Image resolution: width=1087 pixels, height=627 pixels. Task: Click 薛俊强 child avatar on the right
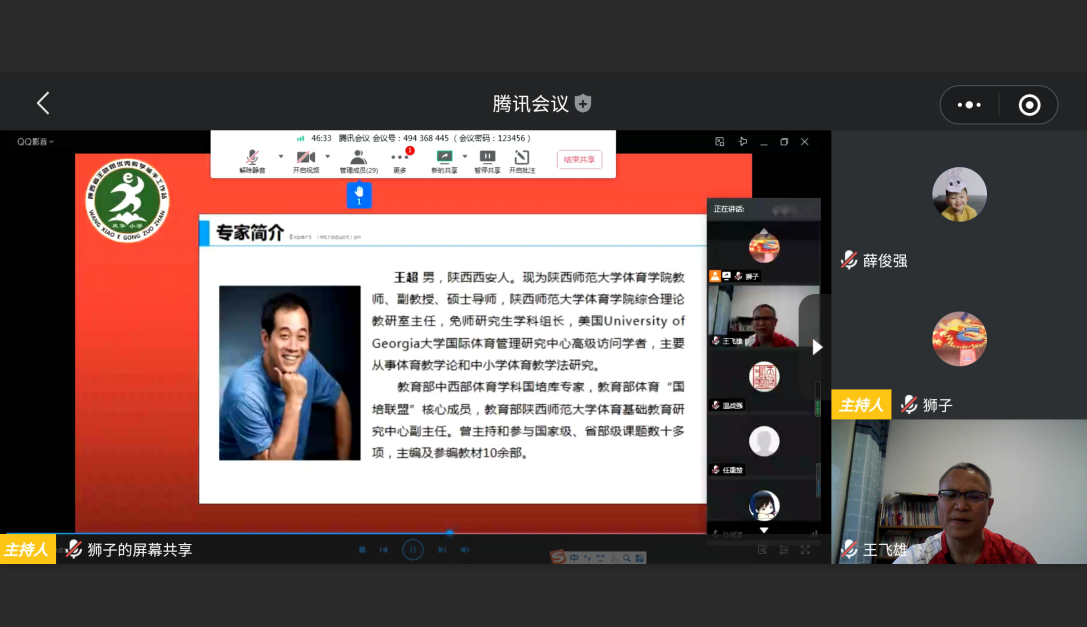click(959, 194)
